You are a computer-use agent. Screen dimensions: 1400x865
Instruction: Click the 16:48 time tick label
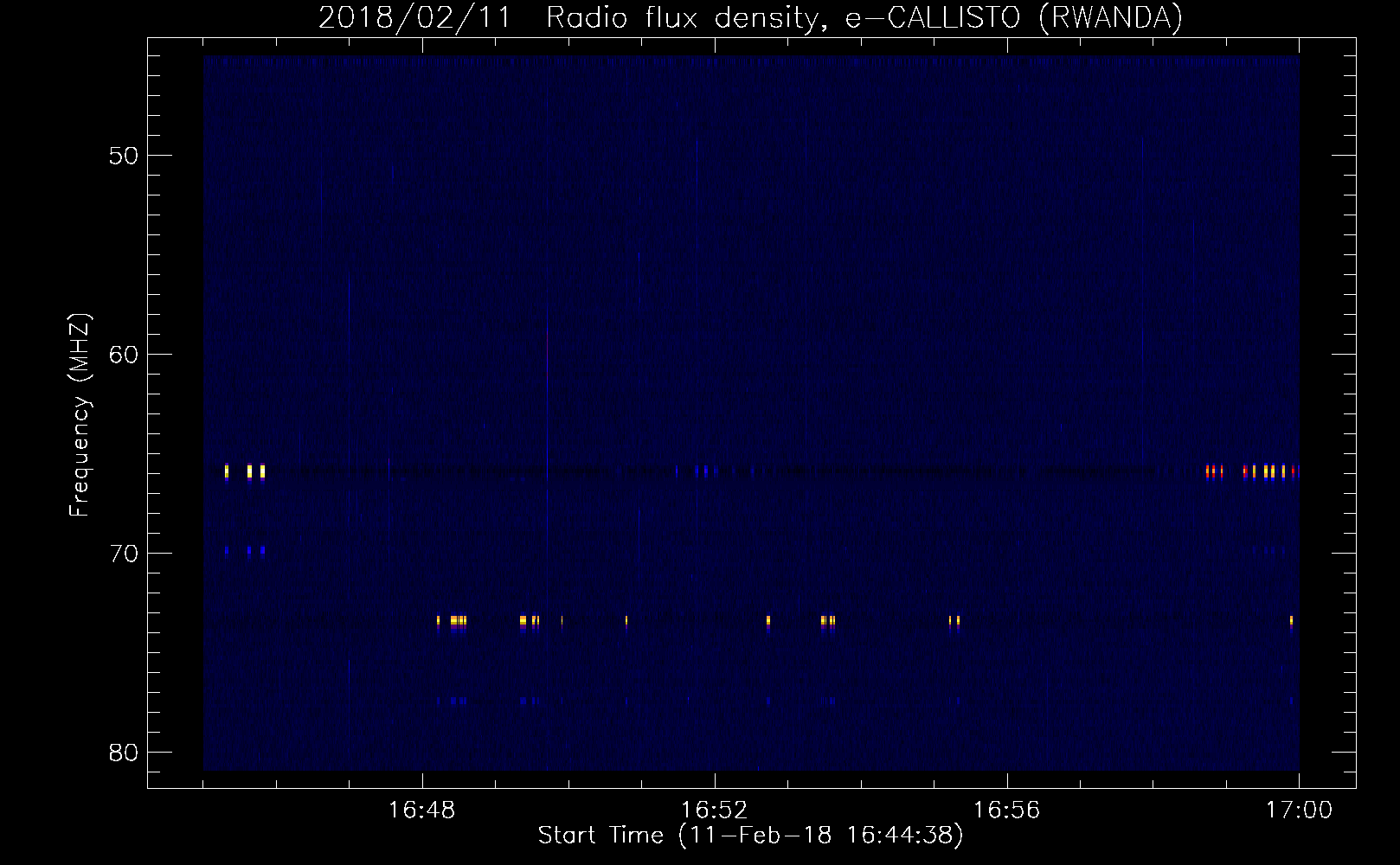tap(421, 811)
